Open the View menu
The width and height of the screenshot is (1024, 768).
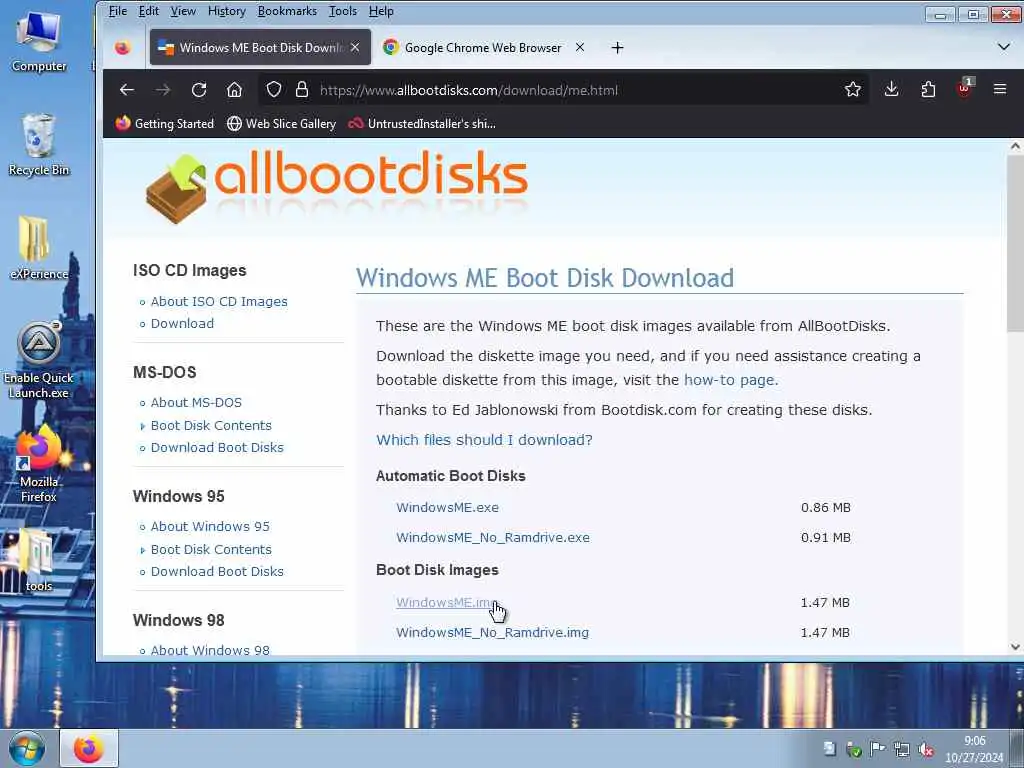pyautogui.click(x=183, y=11)
